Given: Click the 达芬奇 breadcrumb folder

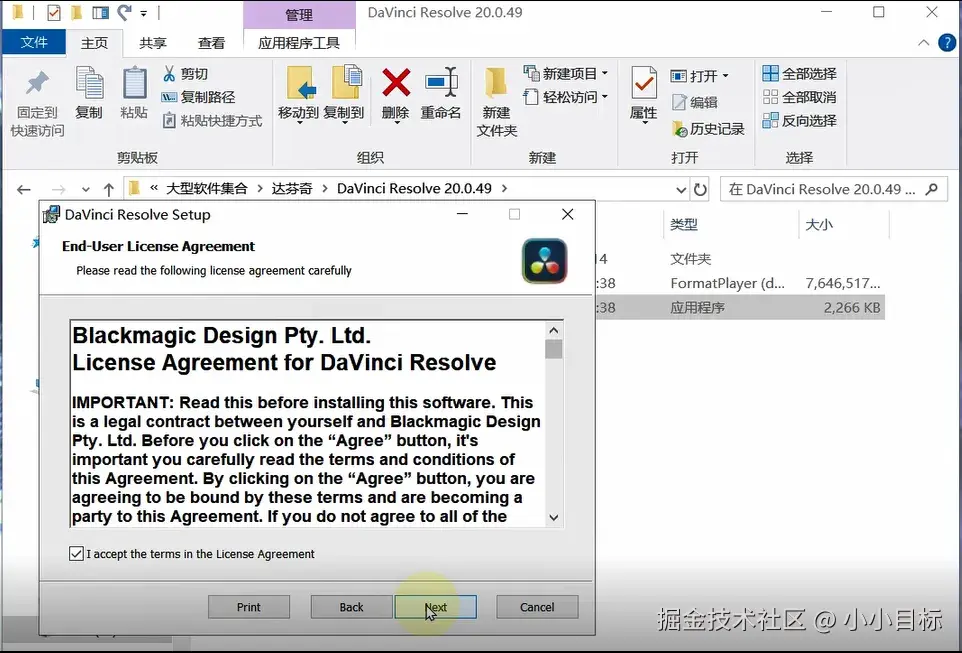Looking at the screenshot, I should 292,188.
